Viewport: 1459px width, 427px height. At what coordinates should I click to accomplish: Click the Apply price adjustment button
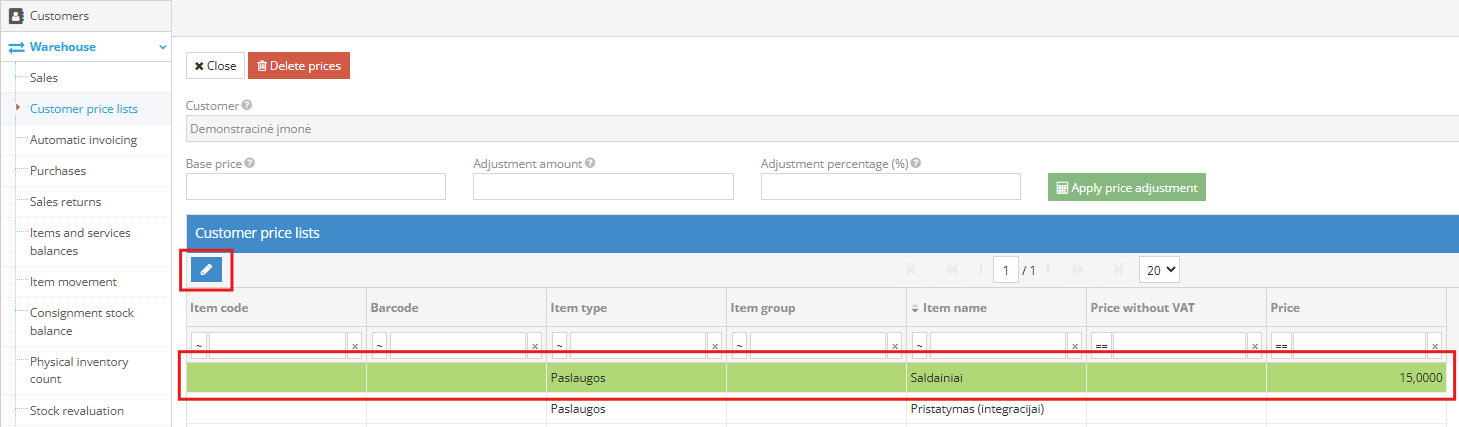point(1126,188)
